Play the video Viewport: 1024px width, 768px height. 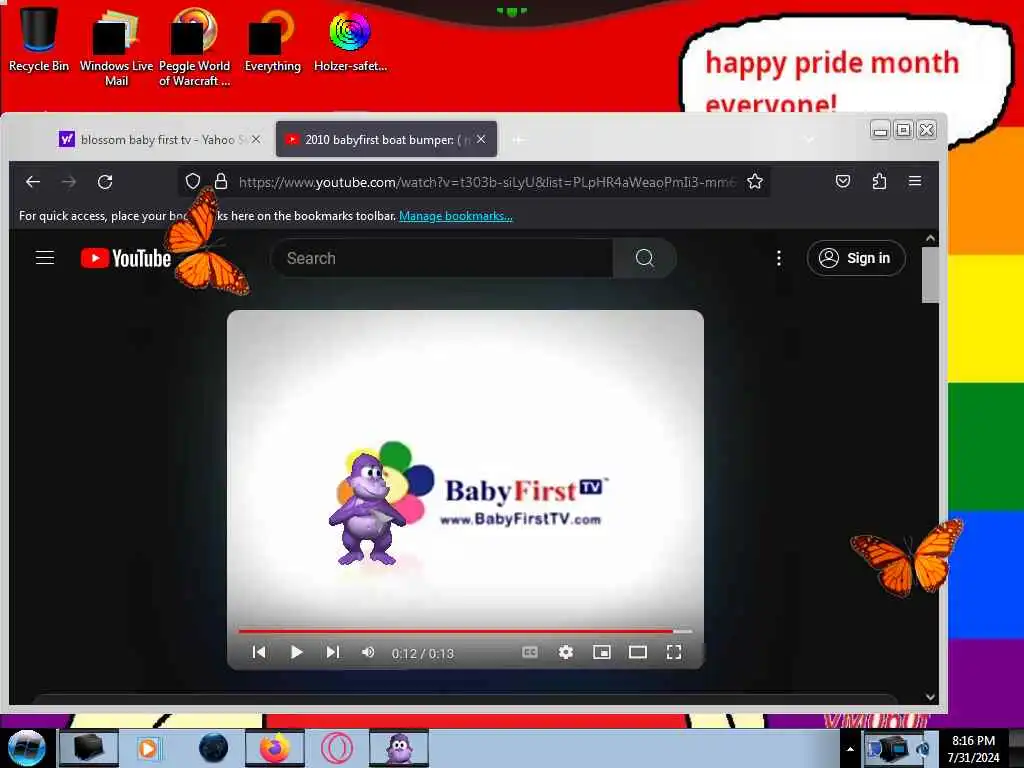point(296,652)
